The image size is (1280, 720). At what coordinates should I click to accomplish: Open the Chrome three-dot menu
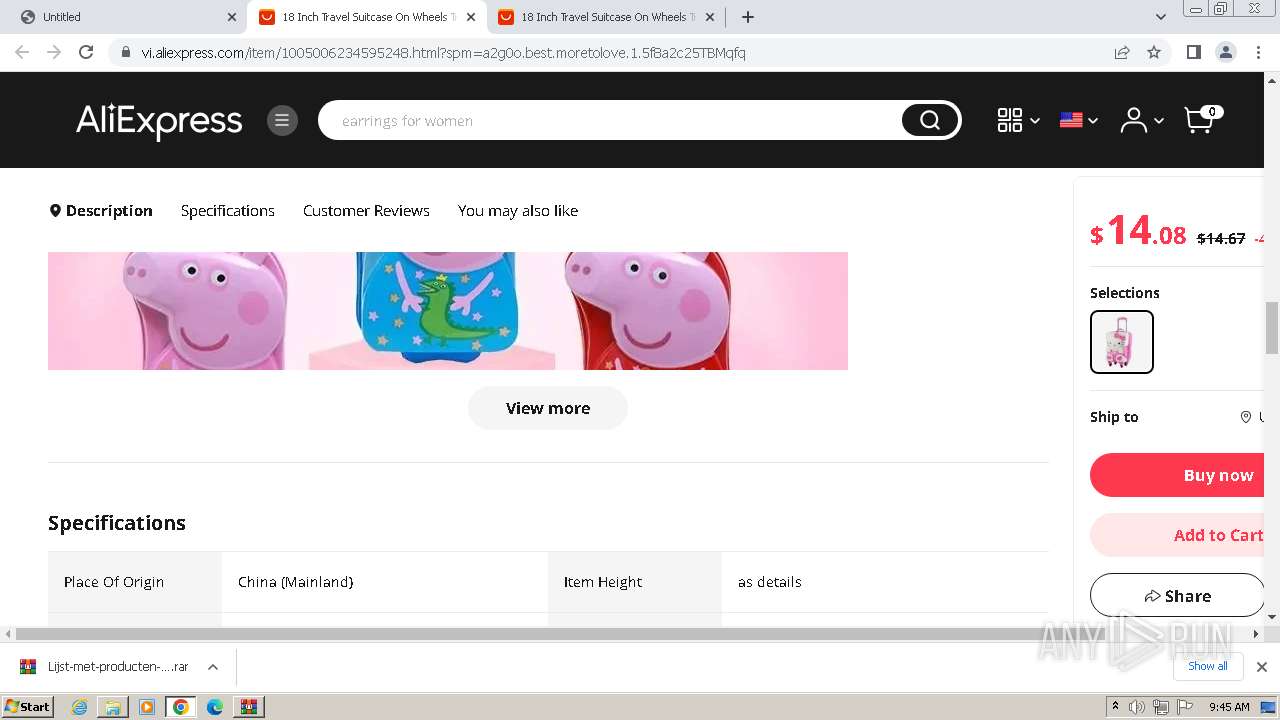[1258, 52]
